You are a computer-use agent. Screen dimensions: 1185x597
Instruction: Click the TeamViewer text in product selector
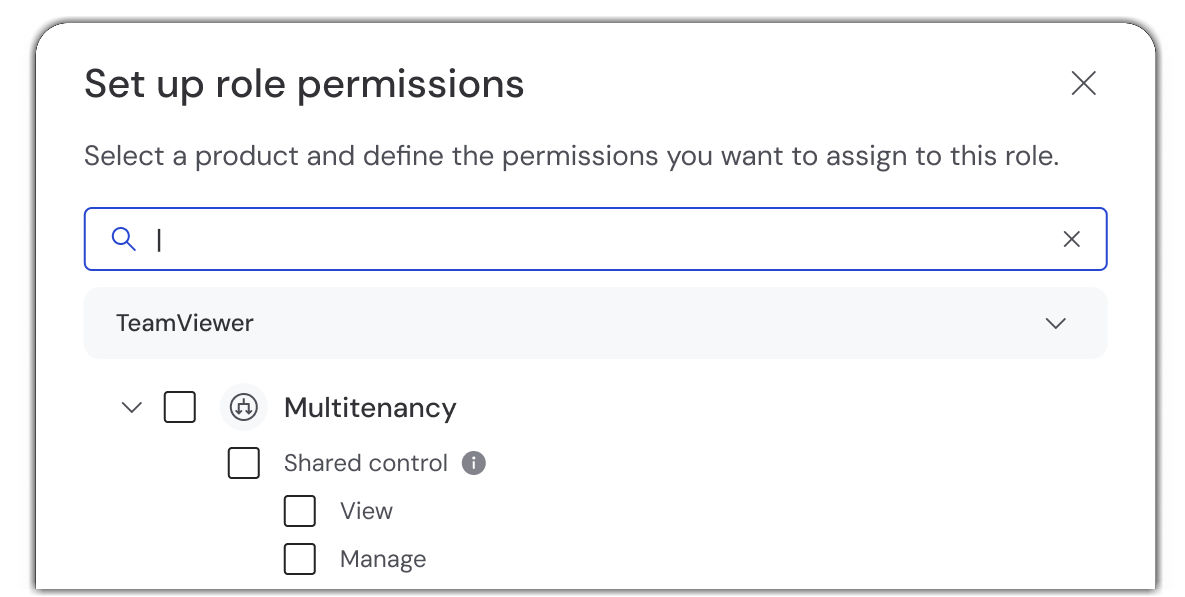click(x=185, y=323)
